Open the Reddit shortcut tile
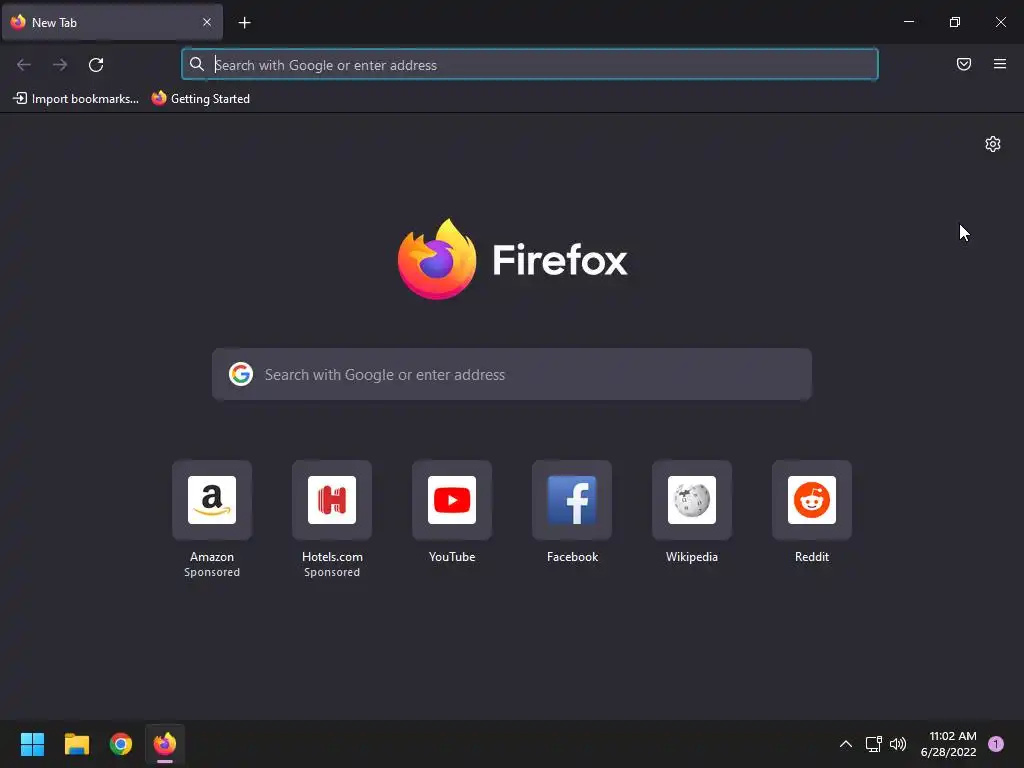1024x768 pixels. (812, 500)
